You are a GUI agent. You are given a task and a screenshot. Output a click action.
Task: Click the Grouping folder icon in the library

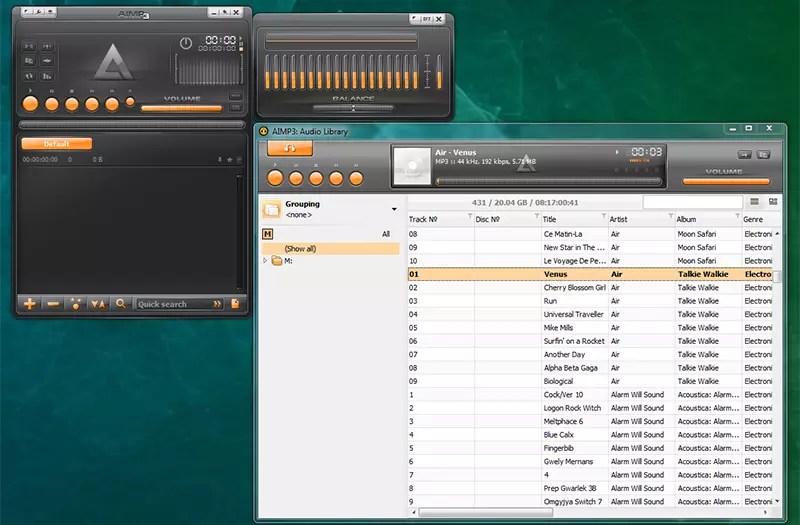[x=271, y=209]
